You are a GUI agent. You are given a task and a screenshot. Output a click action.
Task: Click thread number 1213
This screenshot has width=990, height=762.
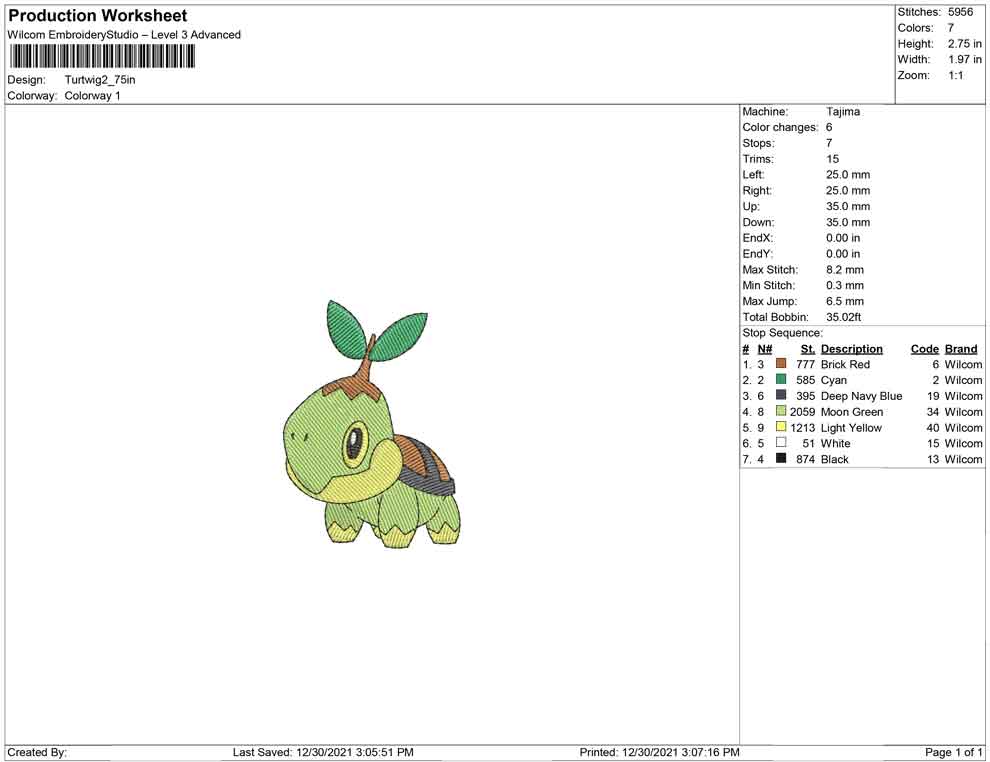pos(802,427)
